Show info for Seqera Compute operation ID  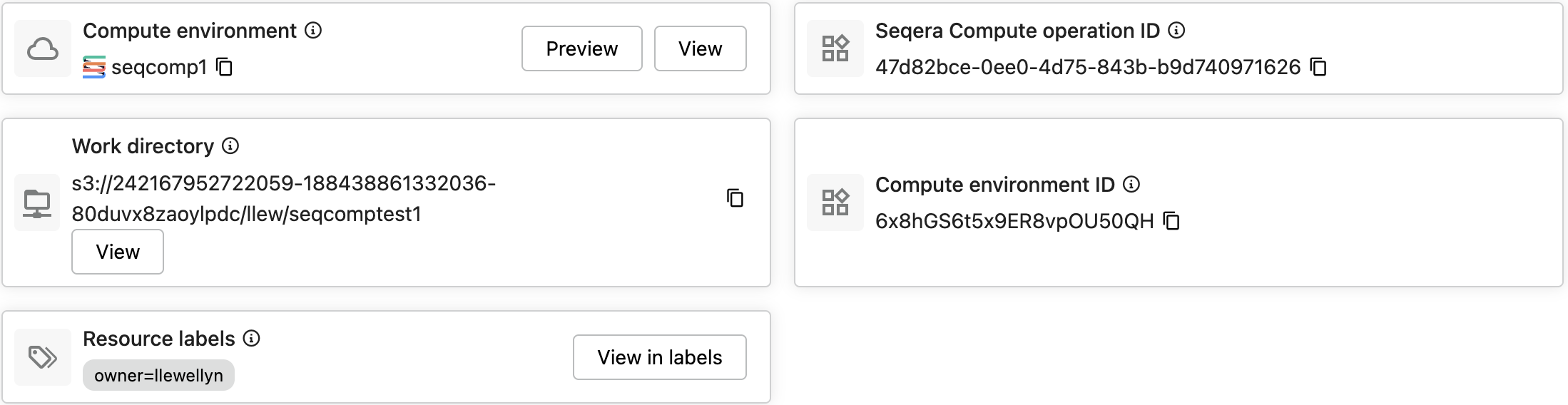(1176, 31)
